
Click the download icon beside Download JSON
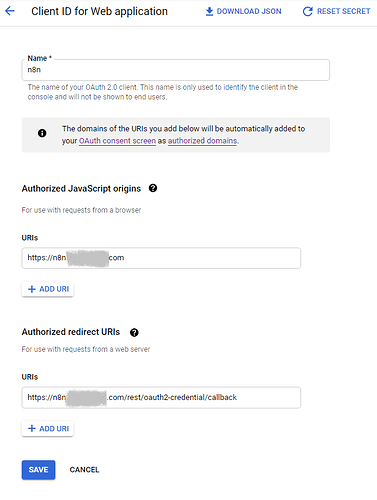pyautogui.click(x=209, y=11)
